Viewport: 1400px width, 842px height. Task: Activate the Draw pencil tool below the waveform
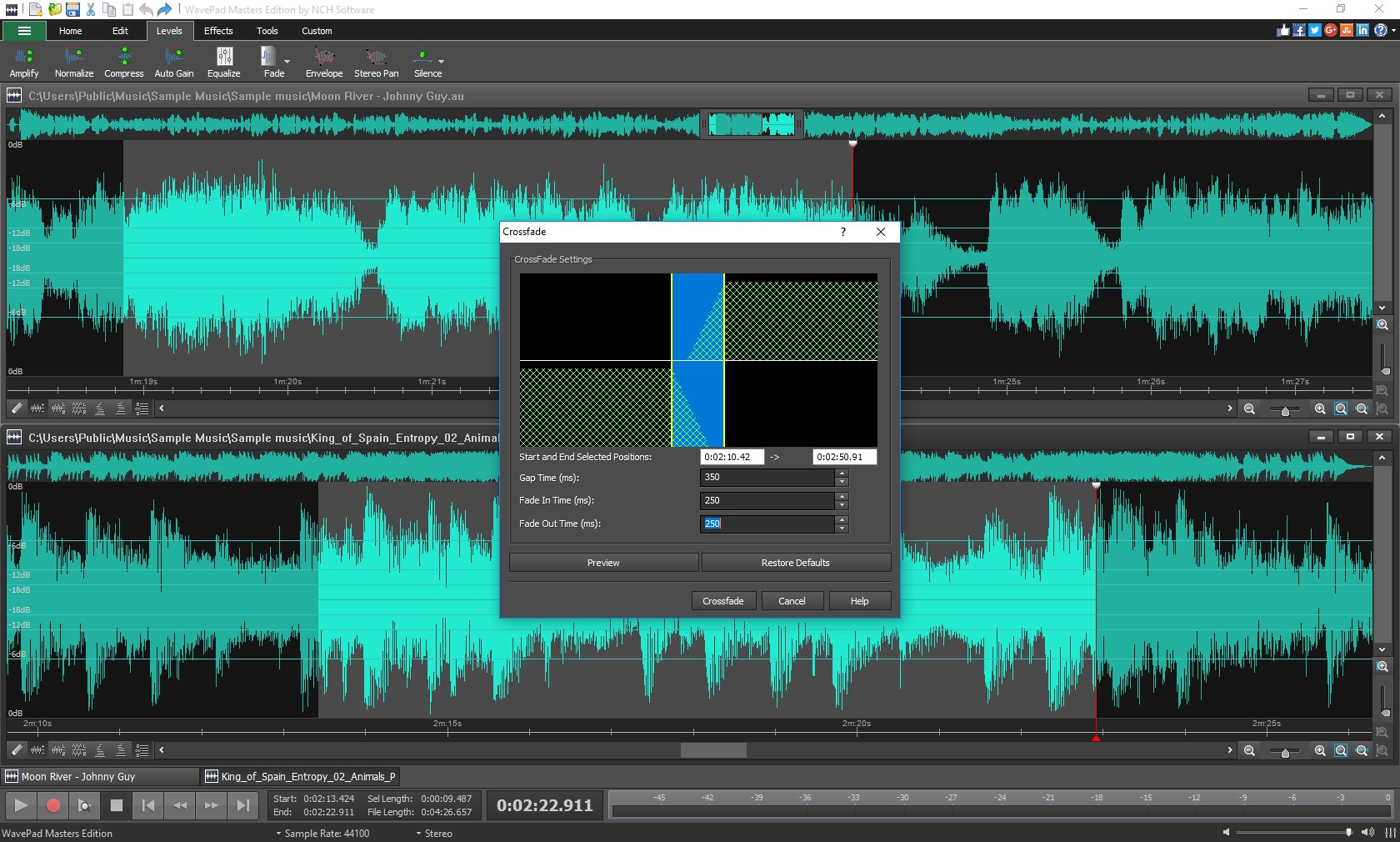[x=15, y=408]
